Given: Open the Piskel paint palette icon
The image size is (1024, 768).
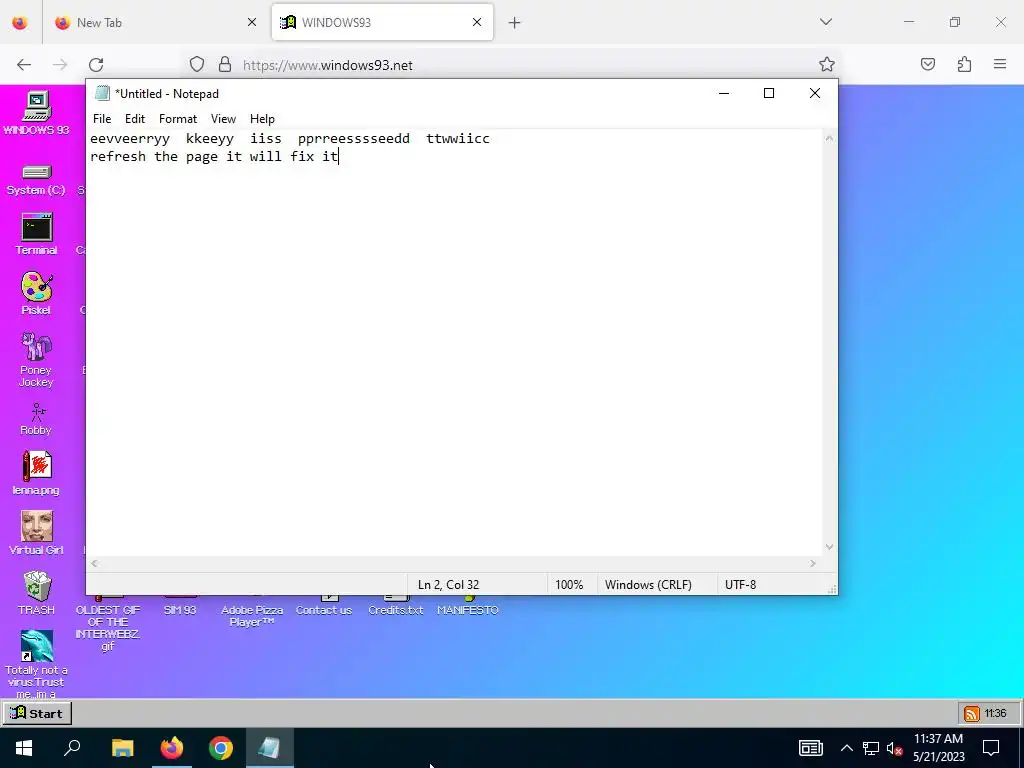Looking at the screenshot, I should point(37,293).
